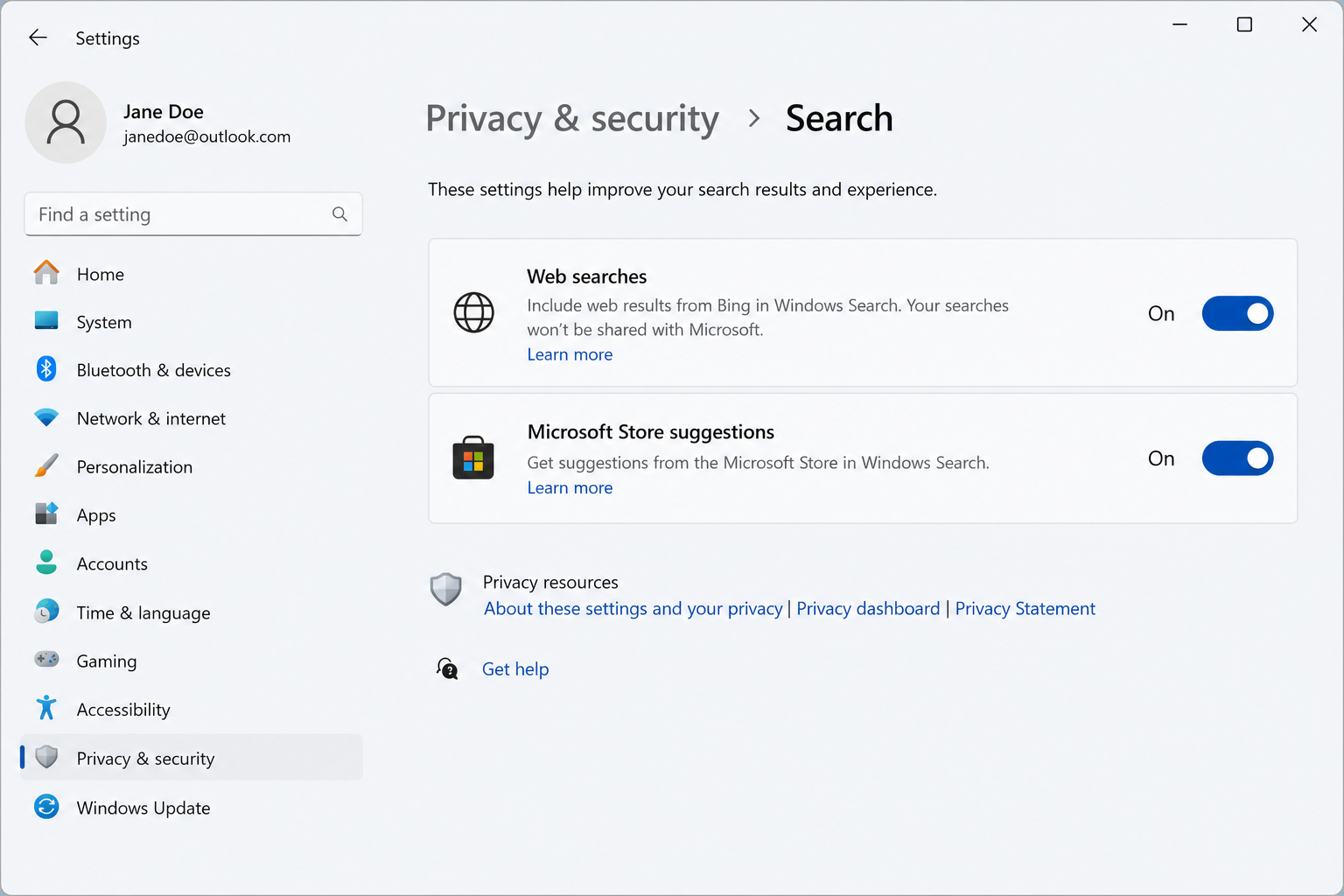Screen dimensions: 1344x896
Task: Click the Microsoft Store bag icon
Action: click(473, 458)
